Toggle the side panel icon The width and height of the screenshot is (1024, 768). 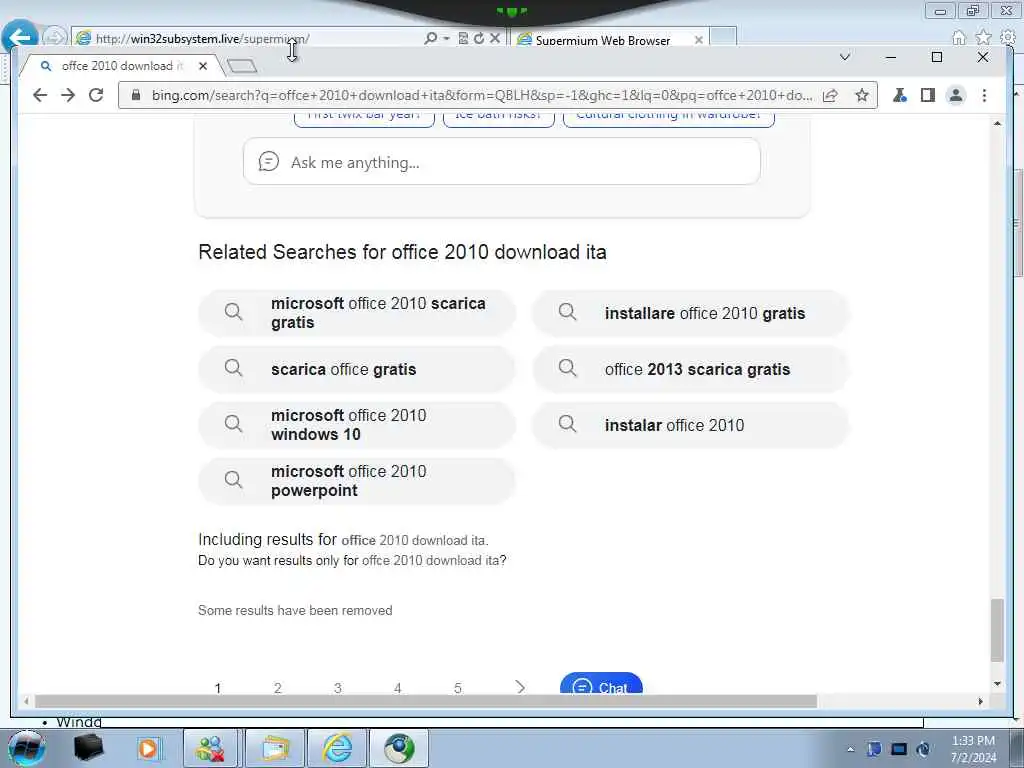tap(927, 95)
